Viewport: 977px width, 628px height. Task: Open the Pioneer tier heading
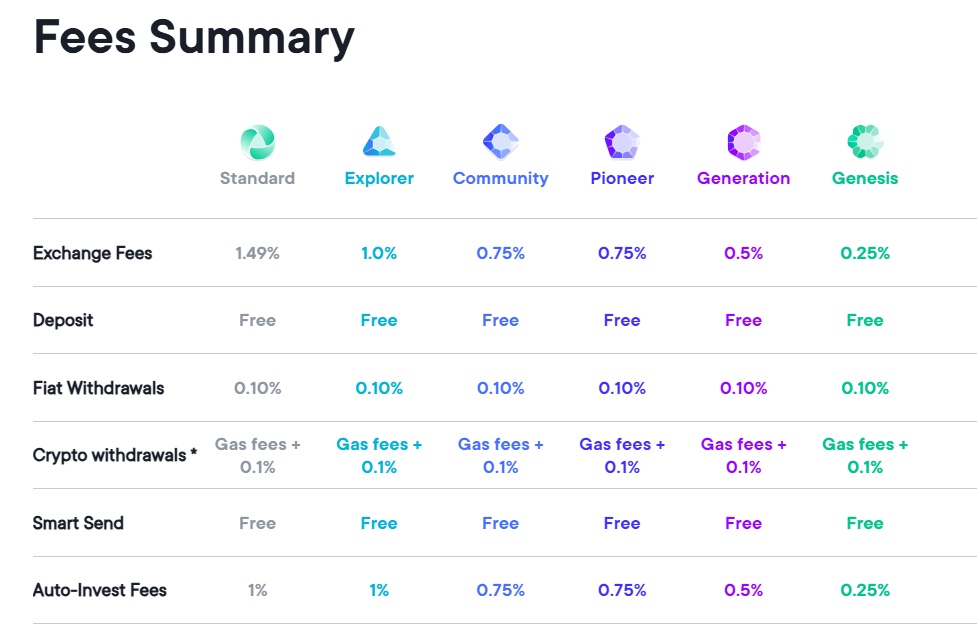[622, 178]
